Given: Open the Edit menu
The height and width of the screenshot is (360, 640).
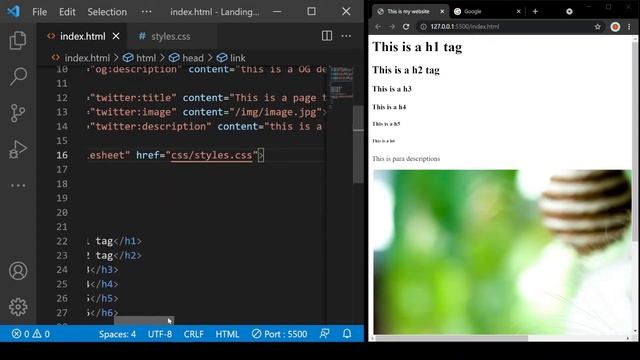Looking at the screenshot, I should pyautogui.click(x=67, y=12).
